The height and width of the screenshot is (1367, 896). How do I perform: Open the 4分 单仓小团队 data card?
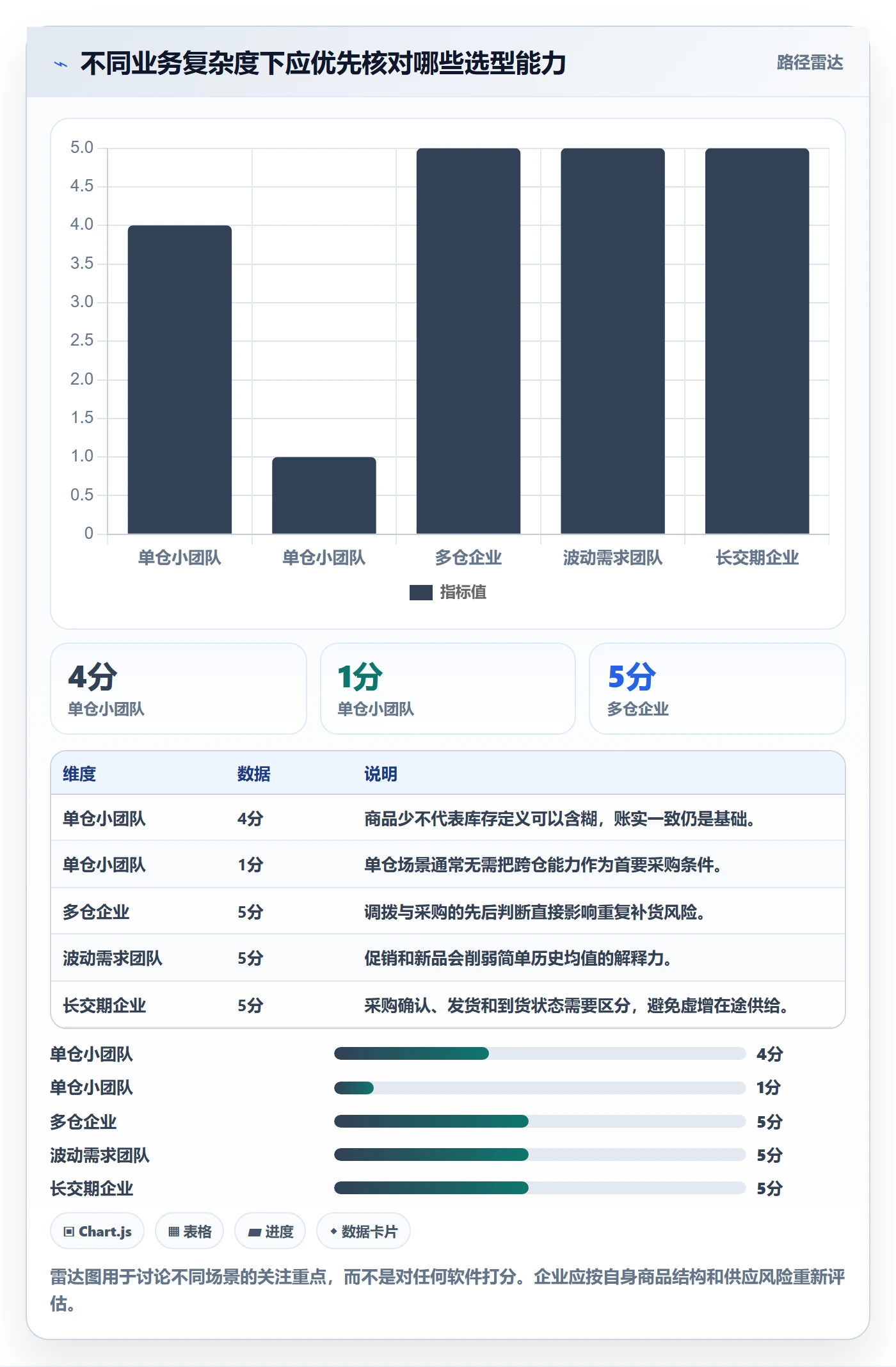(x=179, y=689)
